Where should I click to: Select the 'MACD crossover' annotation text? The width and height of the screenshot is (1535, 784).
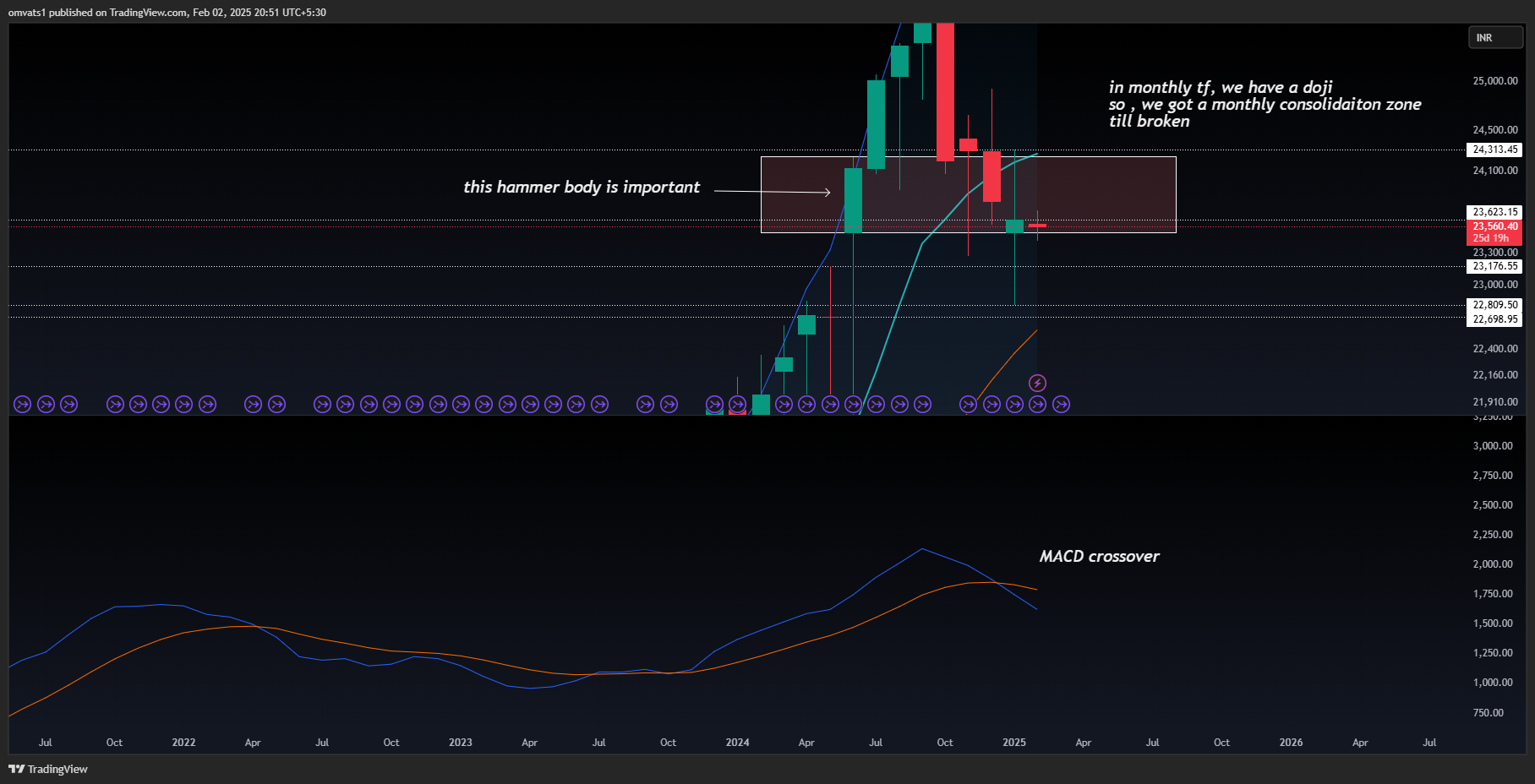click(1099, 556)
